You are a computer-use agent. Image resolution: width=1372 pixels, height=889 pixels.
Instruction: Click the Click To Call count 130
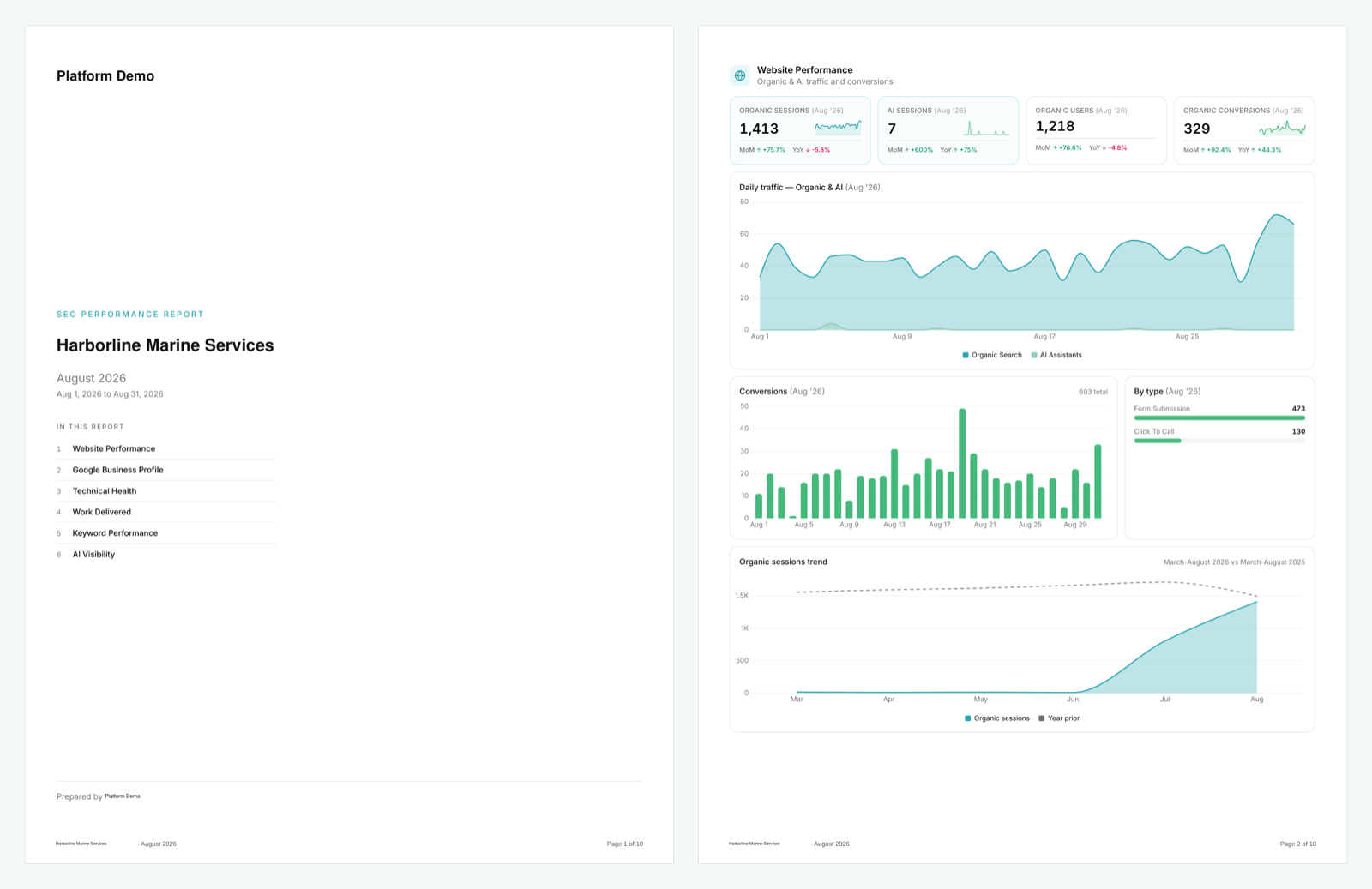point(1298,432)
